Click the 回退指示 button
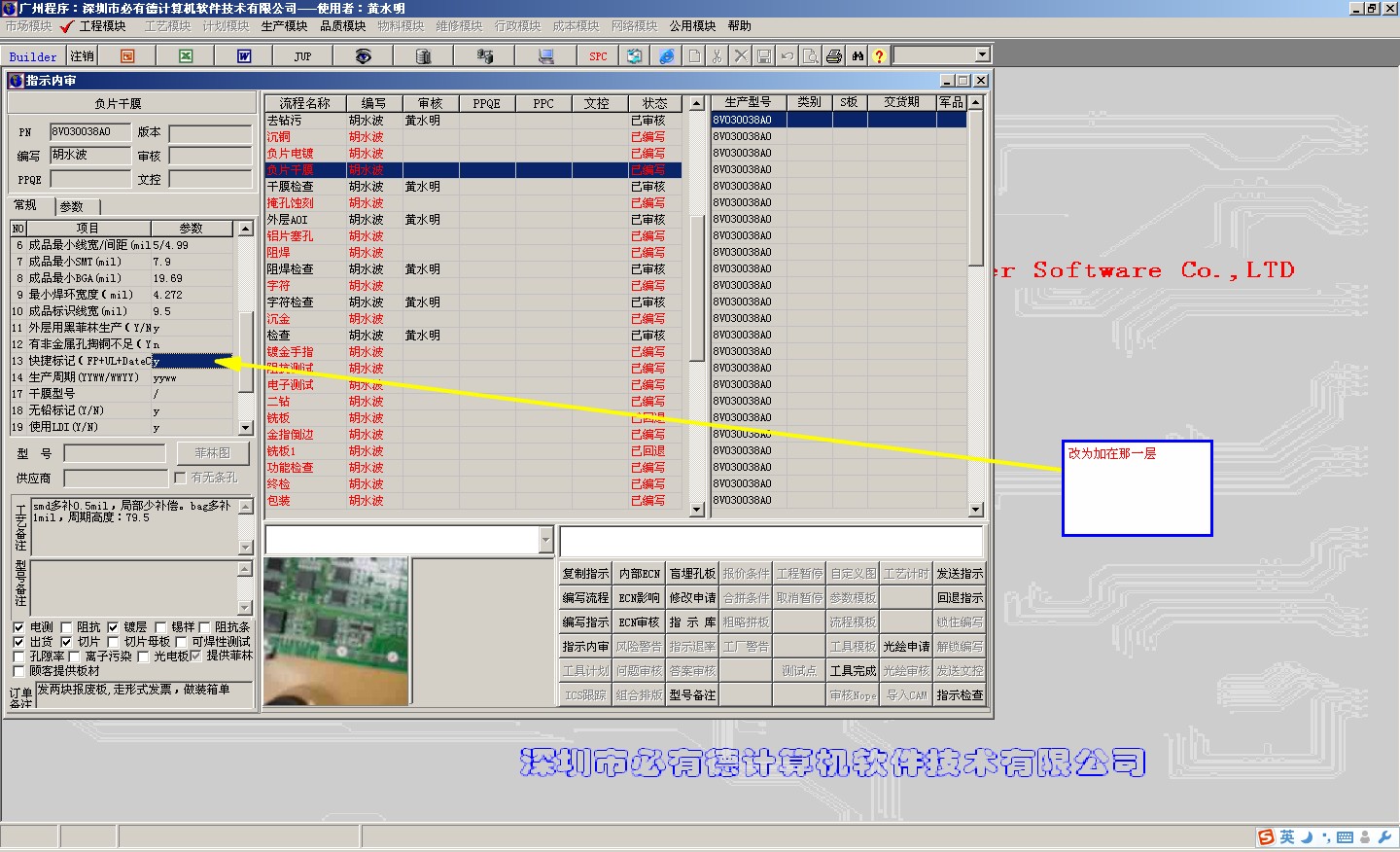The width and height of the screenshot is (1400, 852). [960, 598]
